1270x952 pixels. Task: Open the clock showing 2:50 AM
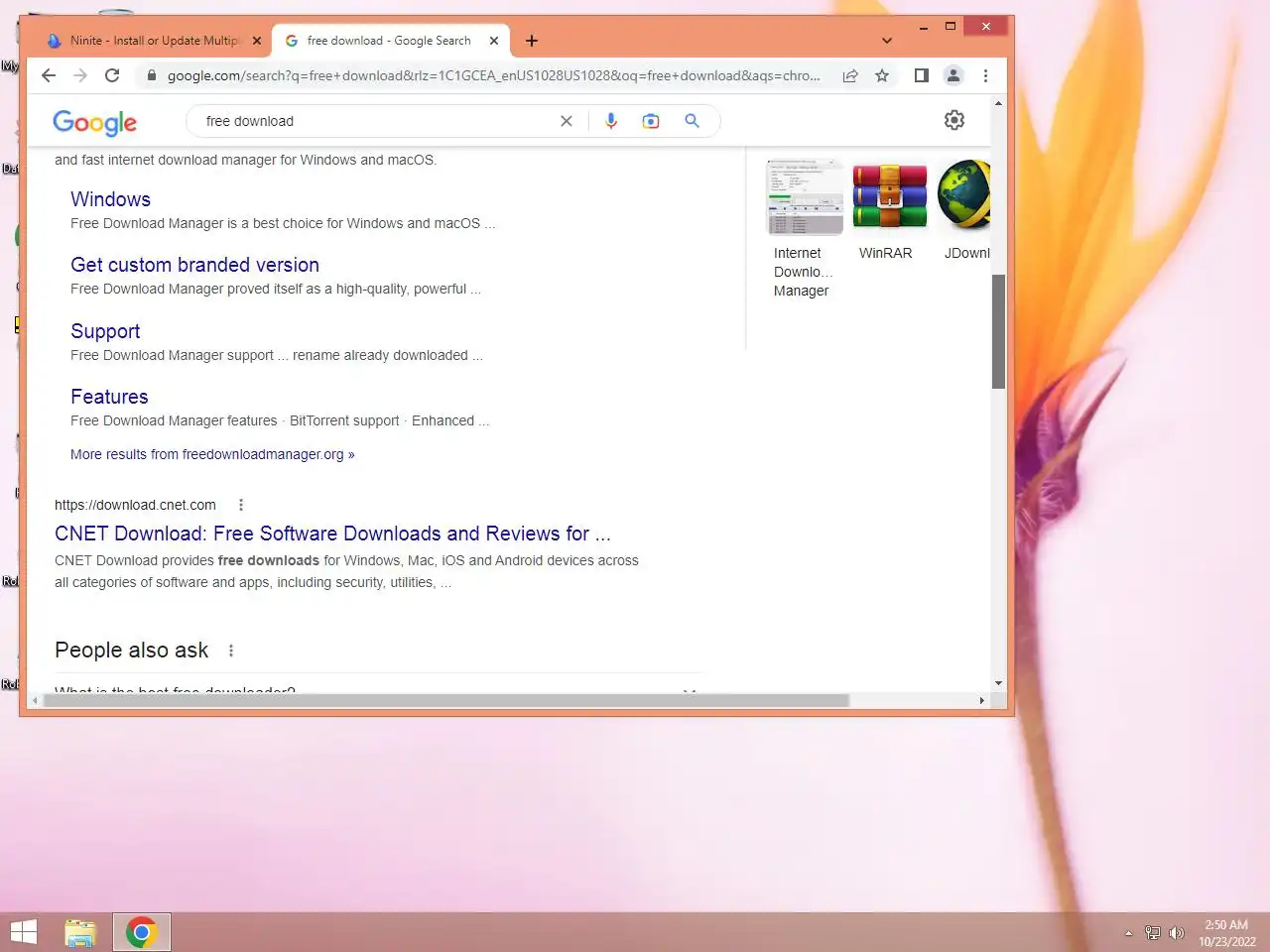click(x=1226, y=933)
